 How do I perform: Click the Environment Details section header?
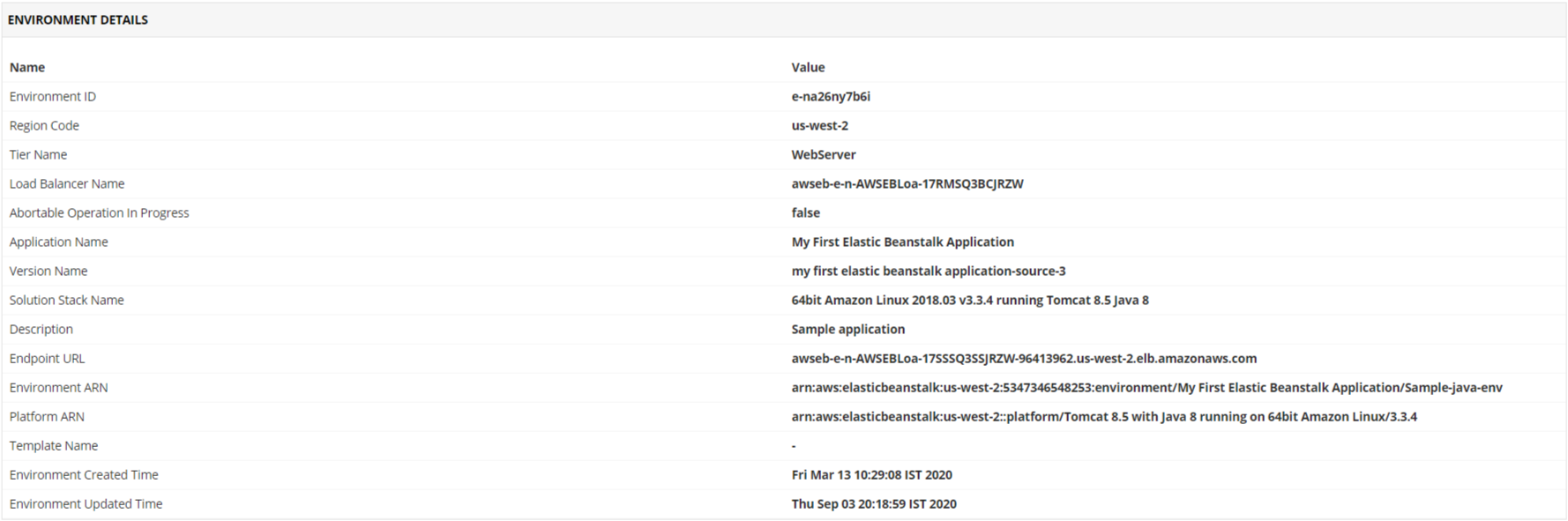coord(78,19)
